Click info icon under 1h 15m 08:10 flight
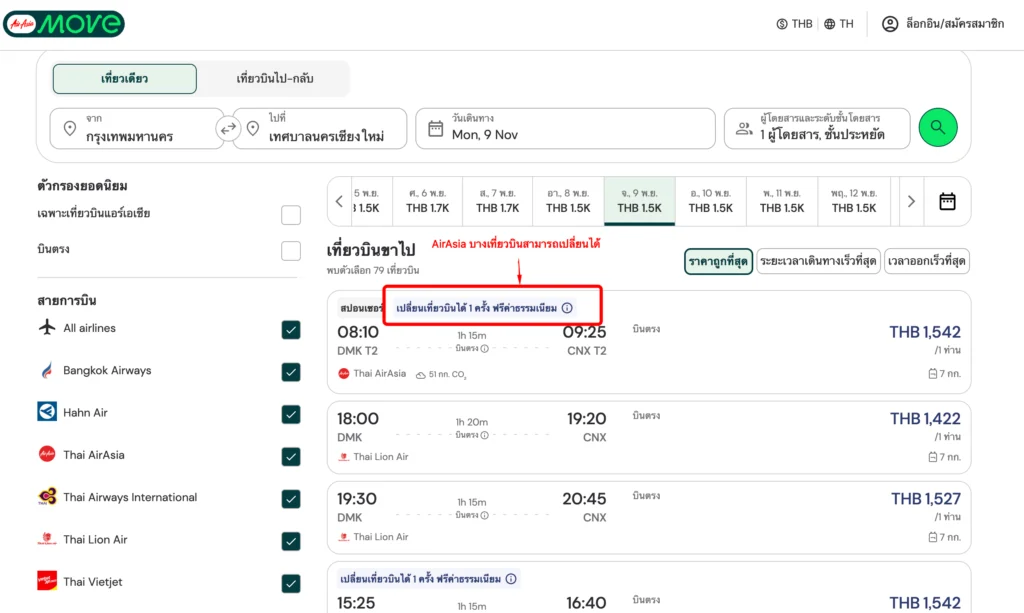Image resolution: width=1024 pixels, height=613 pixels. [485, 349]
